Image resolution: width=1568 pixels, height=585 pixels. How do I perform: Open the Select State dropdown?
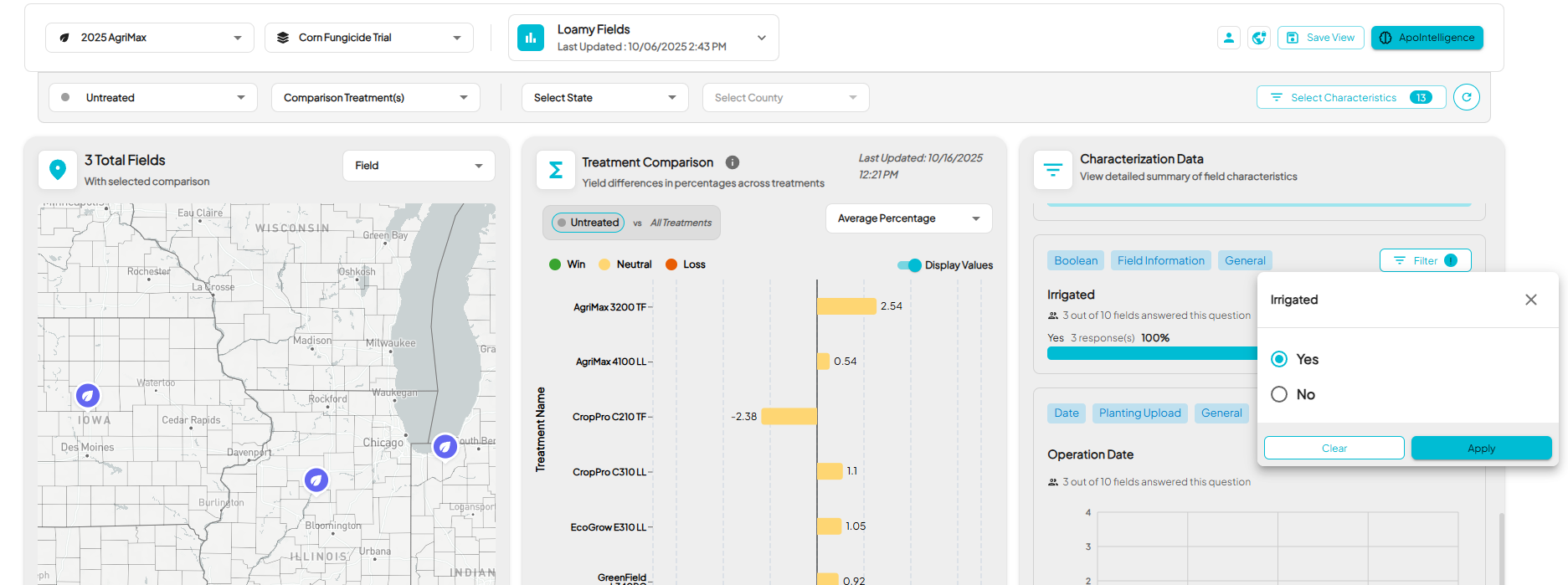[604, 98]
